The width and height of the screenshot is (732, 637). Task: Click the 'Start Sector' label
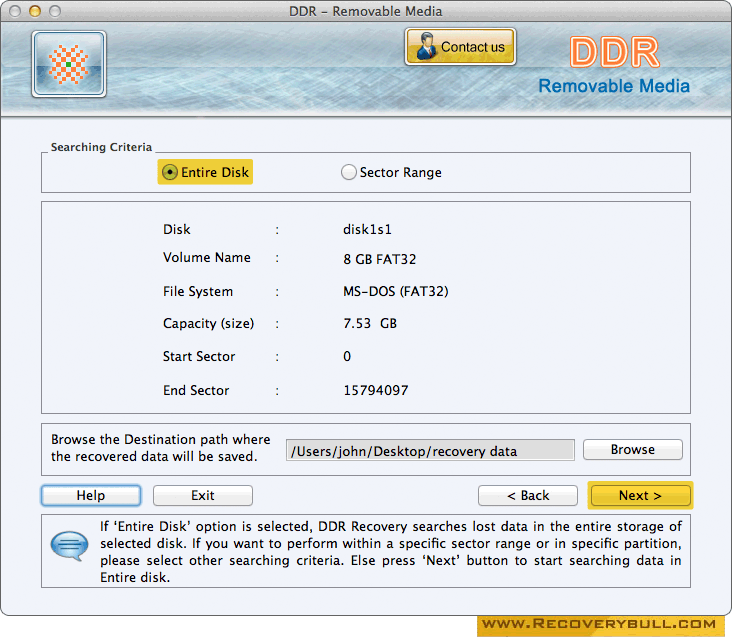199,357
